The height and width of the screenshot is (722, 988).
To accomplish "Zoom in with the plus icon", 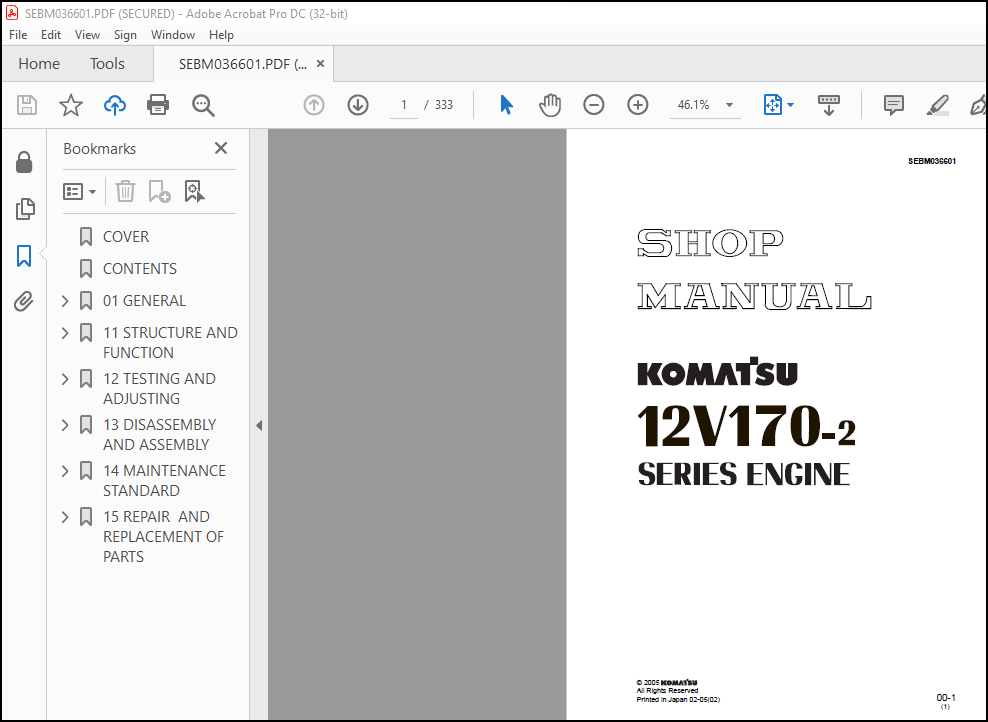I will click(x=638, y=105).
